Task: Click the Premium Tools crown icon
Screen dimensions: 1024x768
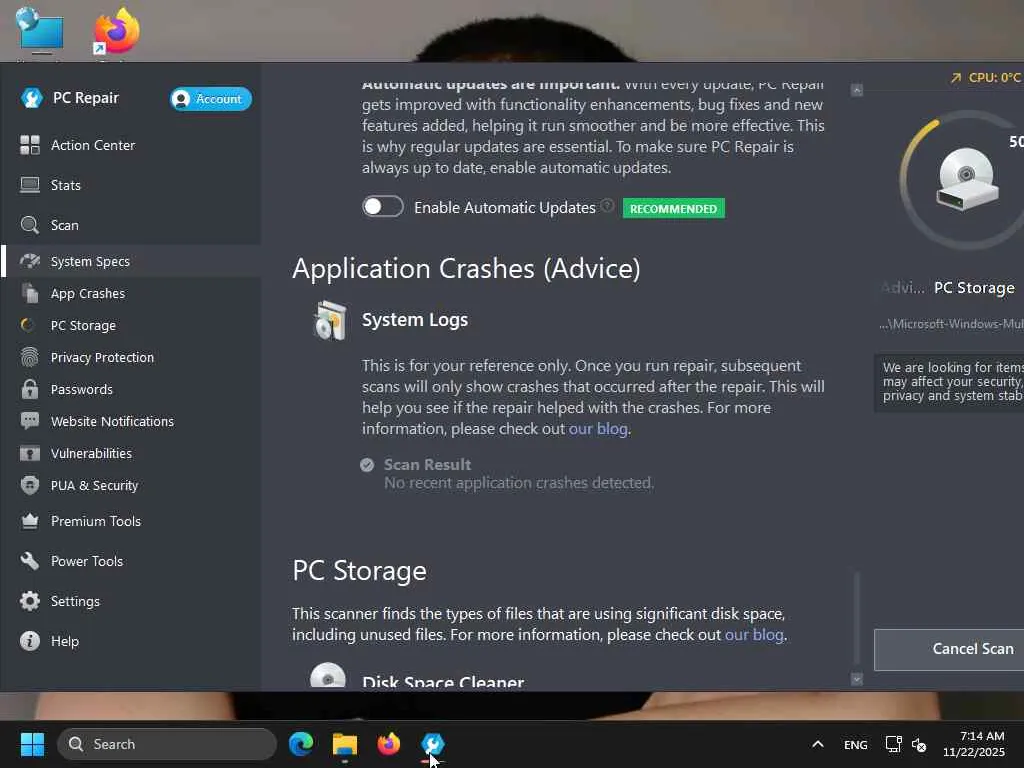Action: (29, 521)
